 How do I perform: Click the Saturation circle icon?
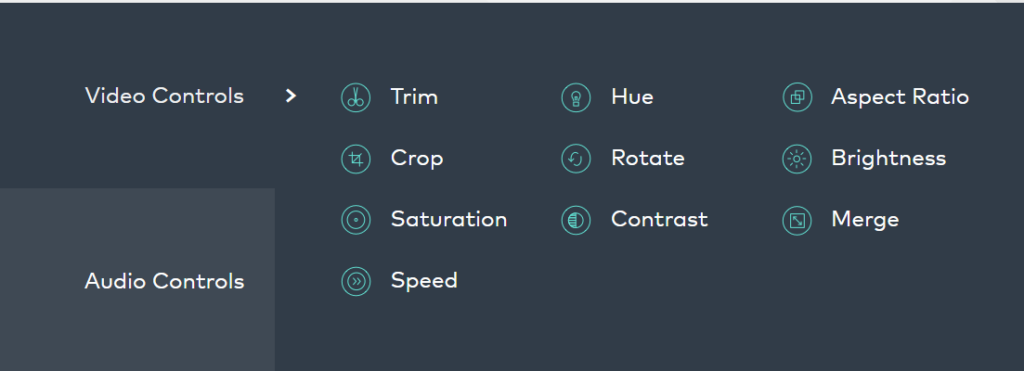click(356, 219)
